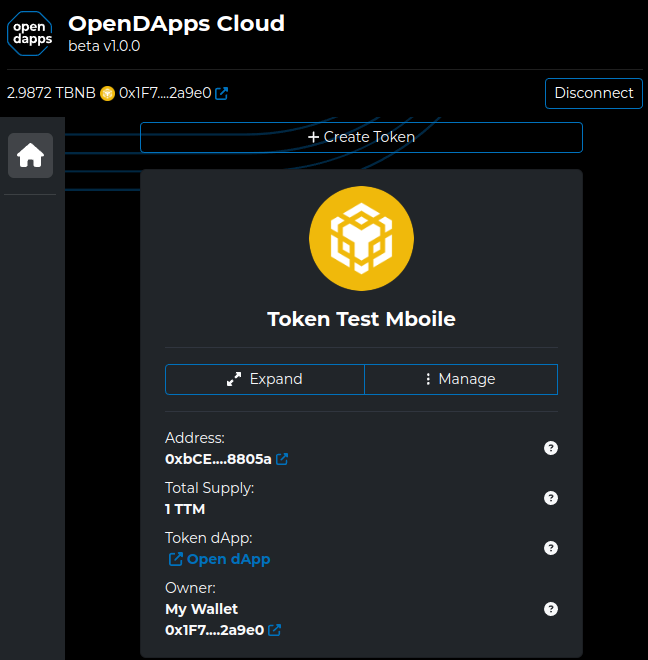The width and height of the screenshot is (648, 660).
Task: Click help icon for Total Supply
Action: [x=551, y=498]
